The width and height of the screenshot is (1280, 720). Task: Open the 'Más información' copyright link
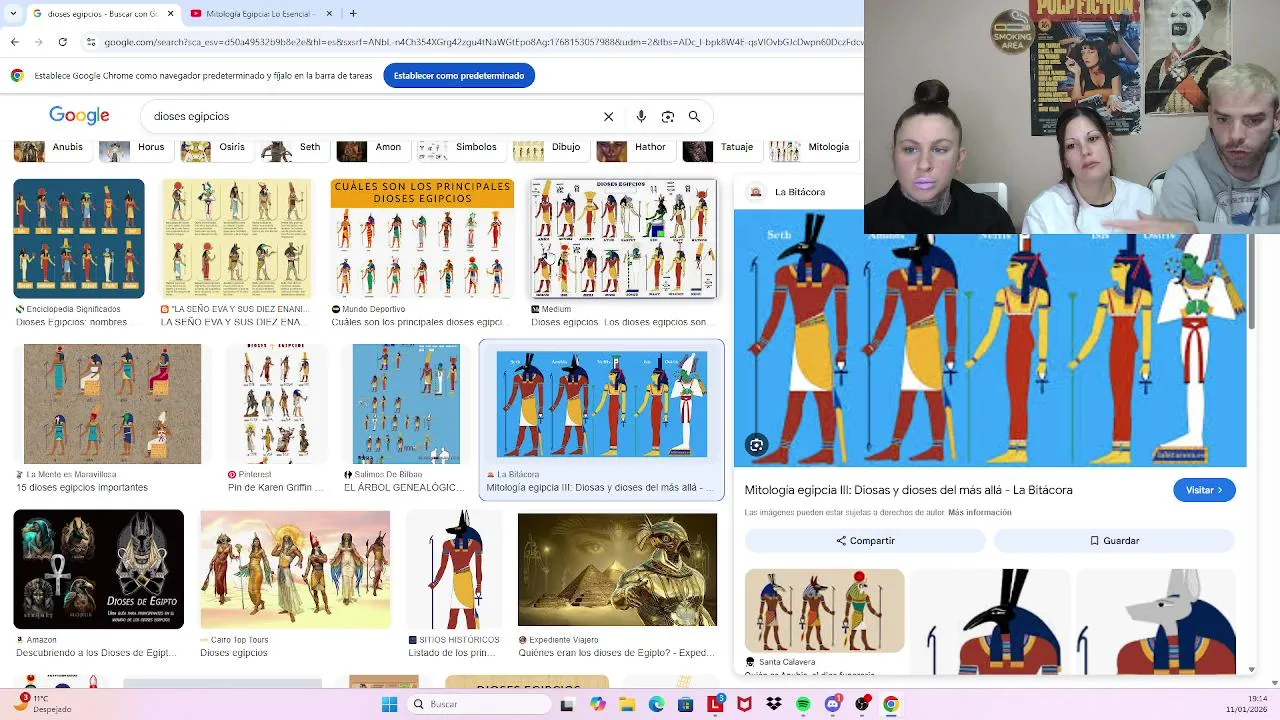coord(980,512)
